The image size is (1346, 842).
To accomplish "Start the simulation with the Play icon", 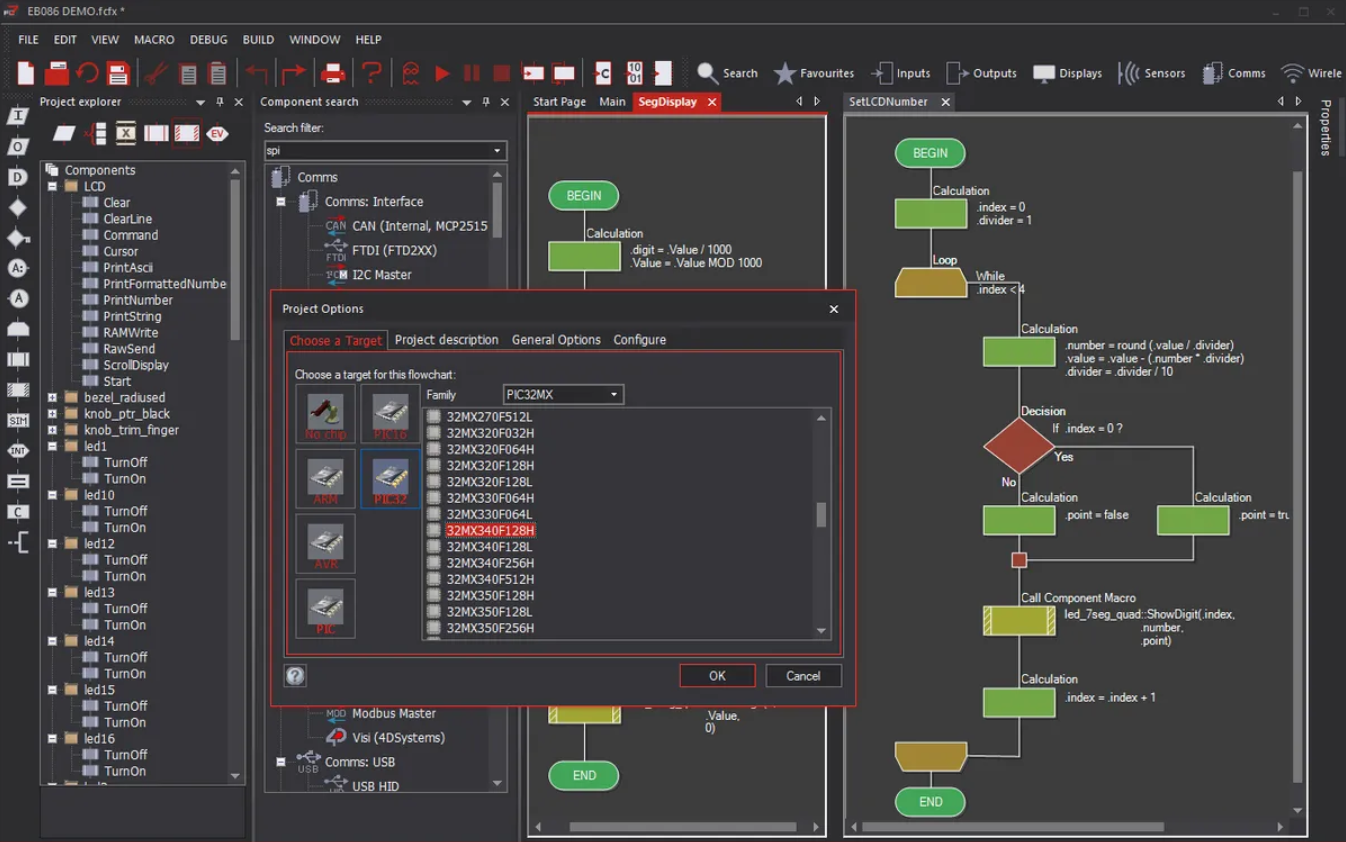I will click(442, 73).
